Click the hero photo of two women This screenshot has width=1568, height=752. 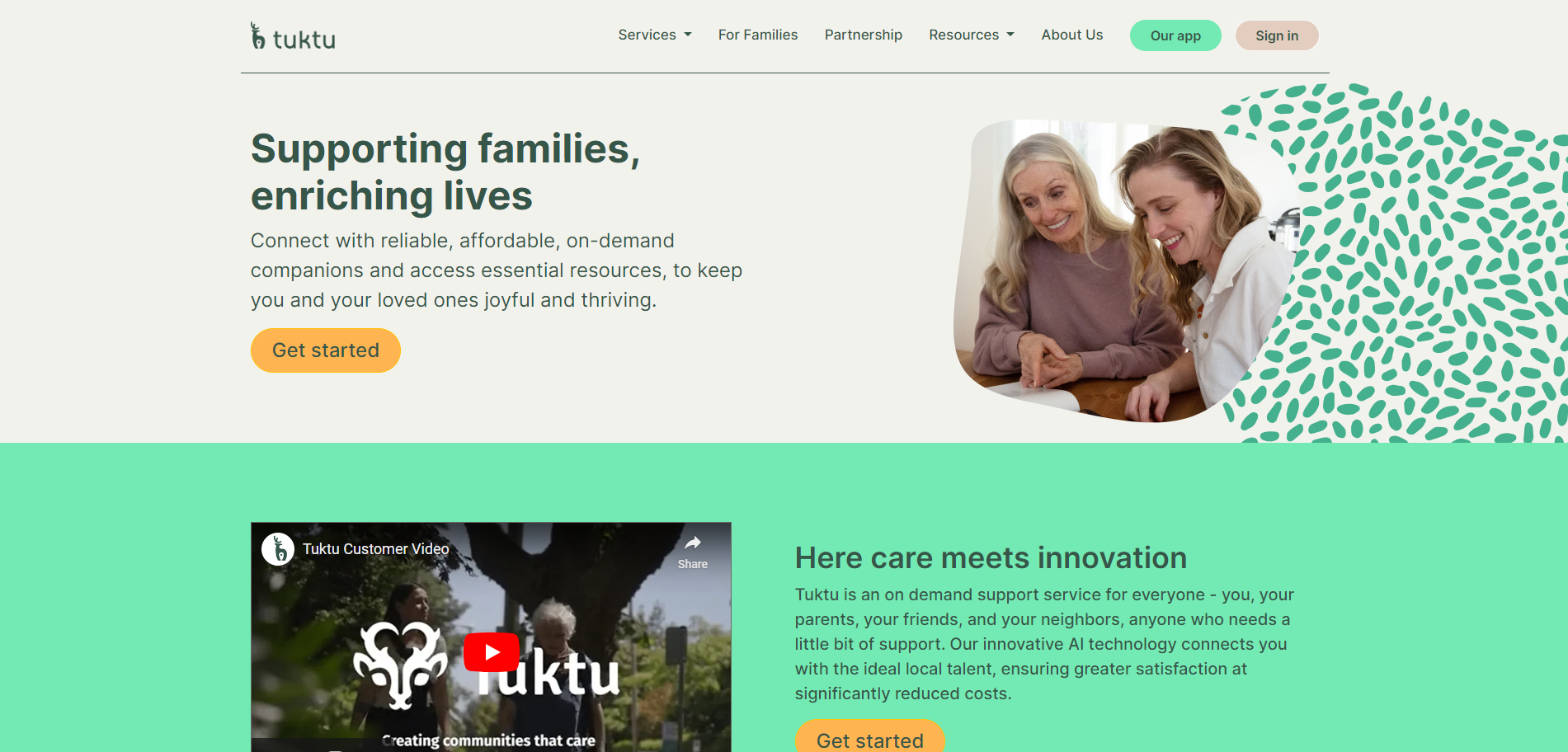coord(1126,270)
